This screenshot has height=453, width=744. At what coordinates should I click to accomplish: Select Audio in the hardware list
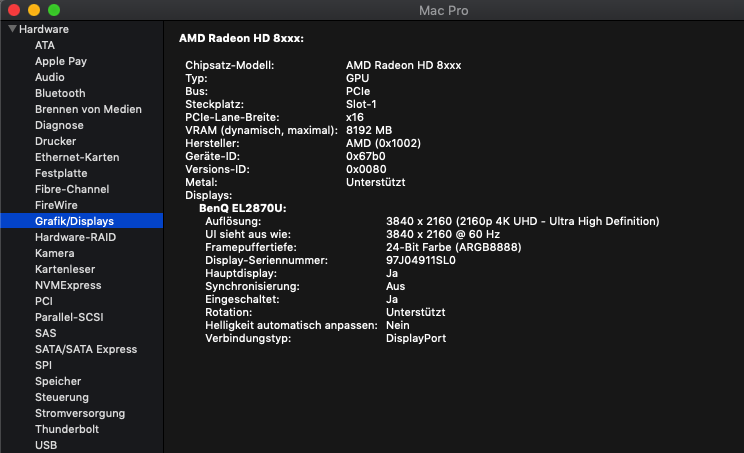click(x=50, y=77)
